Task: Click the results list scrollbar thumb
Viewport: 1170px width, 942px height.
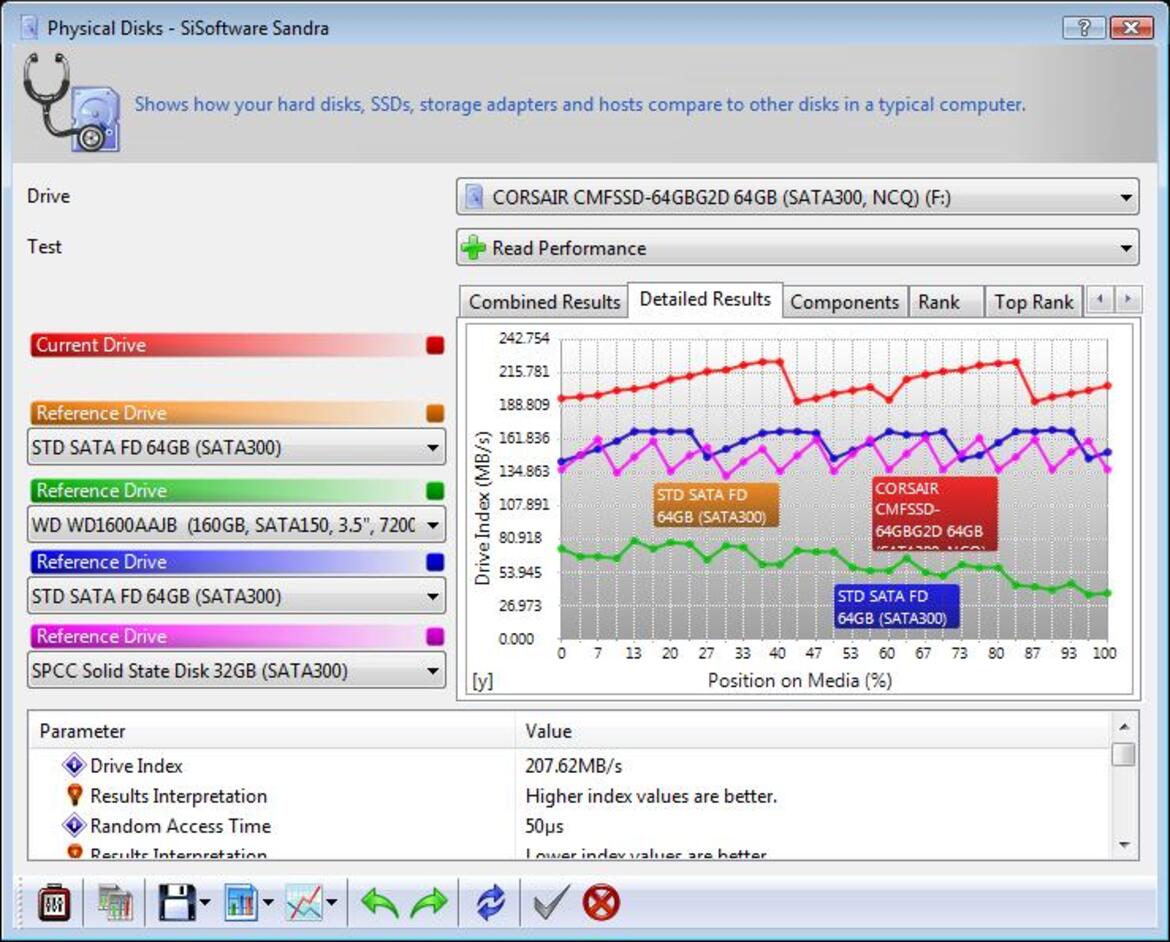Action: coord(1124,753)
